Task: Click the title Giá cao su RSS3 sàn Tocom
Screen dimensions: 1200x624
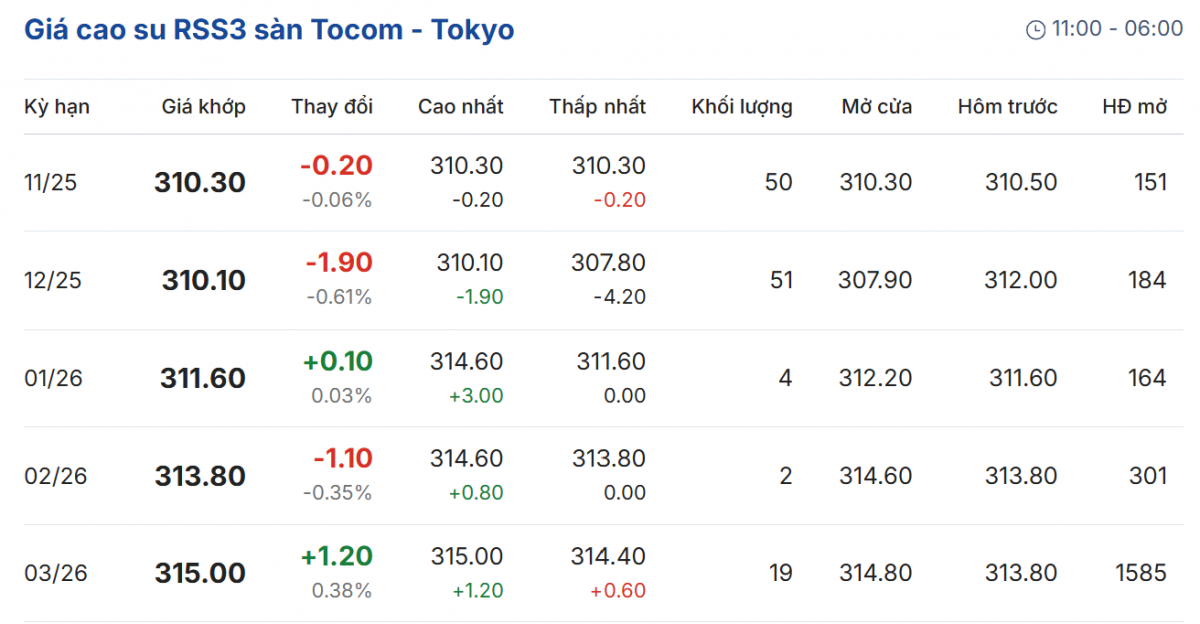Action: coord(269,30)
